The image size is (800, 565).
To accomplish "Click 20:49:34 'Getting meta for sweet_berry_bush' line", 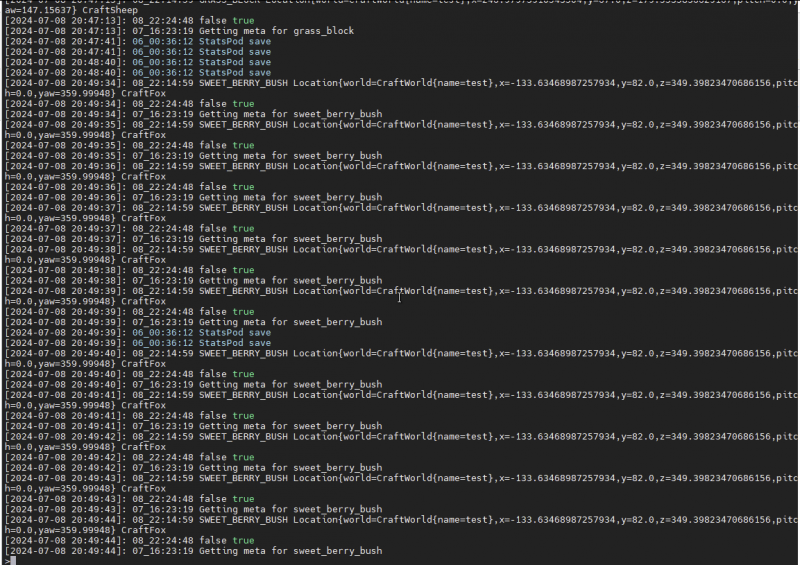I will pos(193,114).
